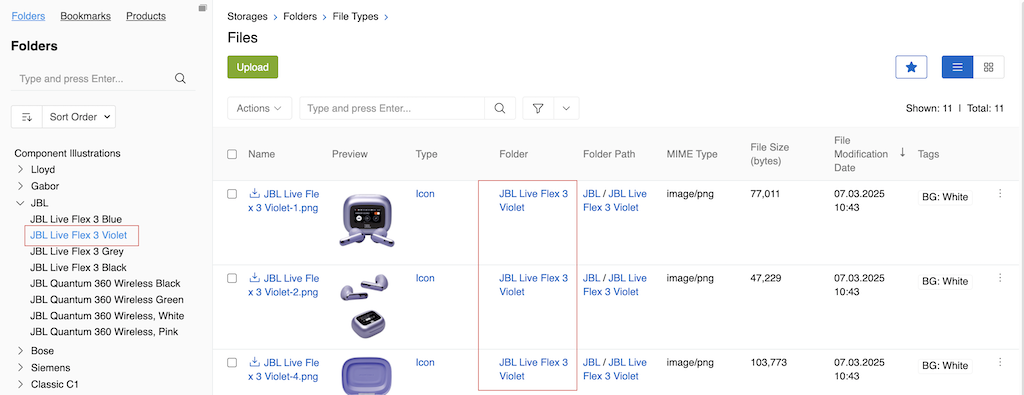Click the filter funnel icon
Viewport: 1024px width, 395px height.
pos(538,108)
